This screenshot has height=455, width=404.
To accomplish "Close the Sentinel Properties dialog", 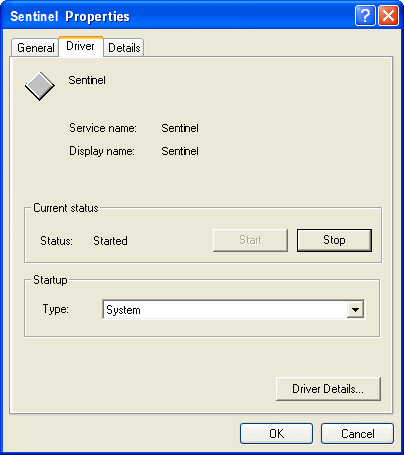I will click(388, 16).
